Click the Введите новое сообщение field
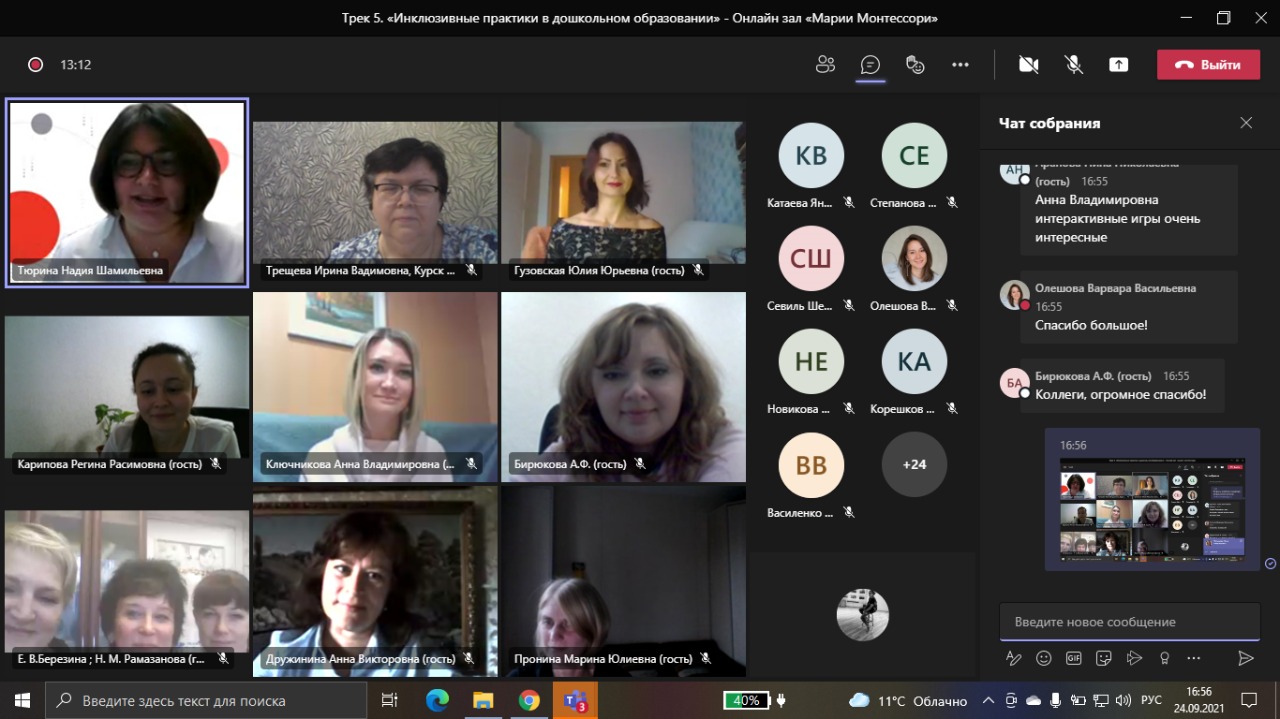 tap(1128, 622)
